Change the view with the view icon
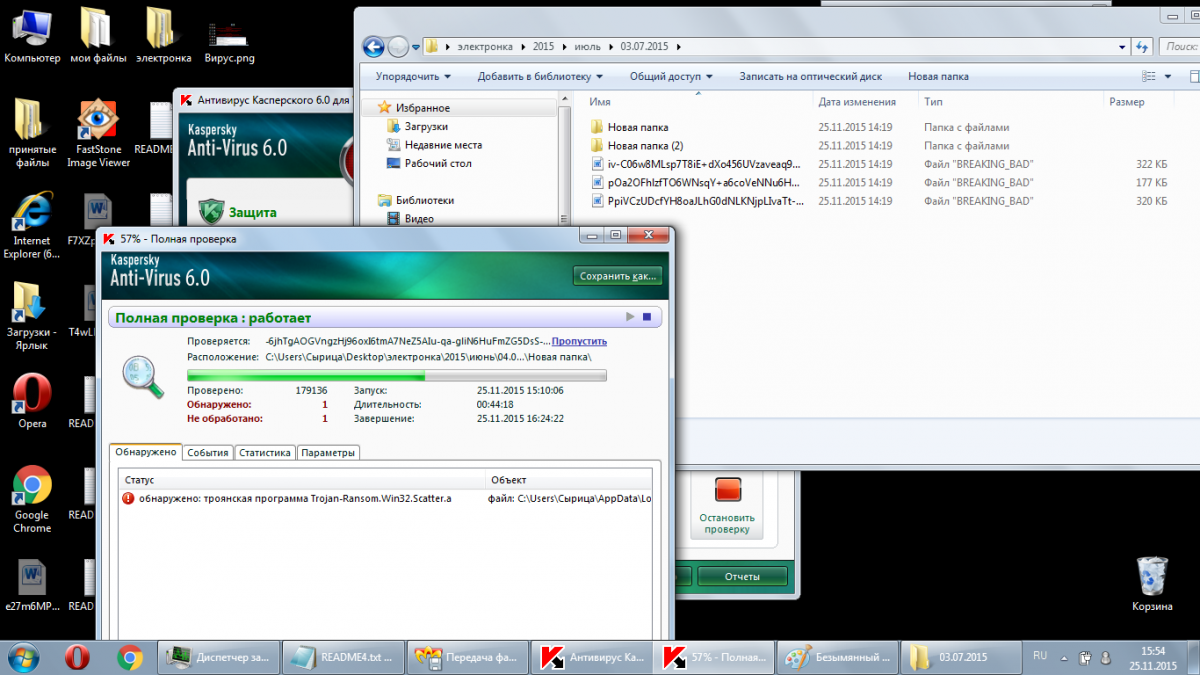The image size is (1200, 675). coord(1149,76)
